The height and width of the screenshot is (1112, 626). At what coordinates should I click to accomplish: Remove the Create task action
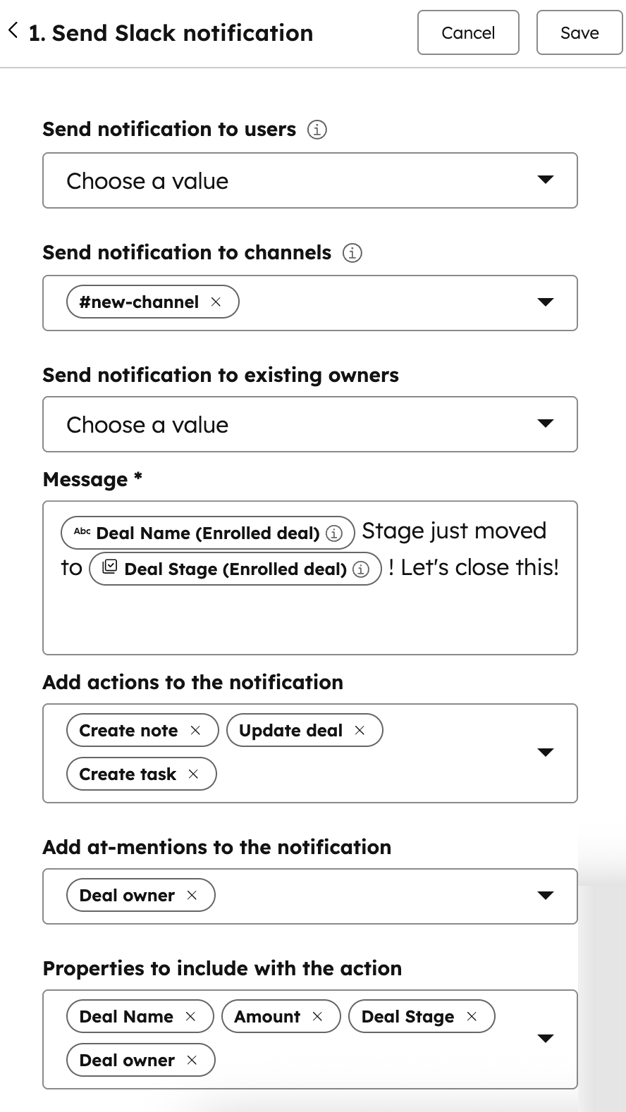194,775
